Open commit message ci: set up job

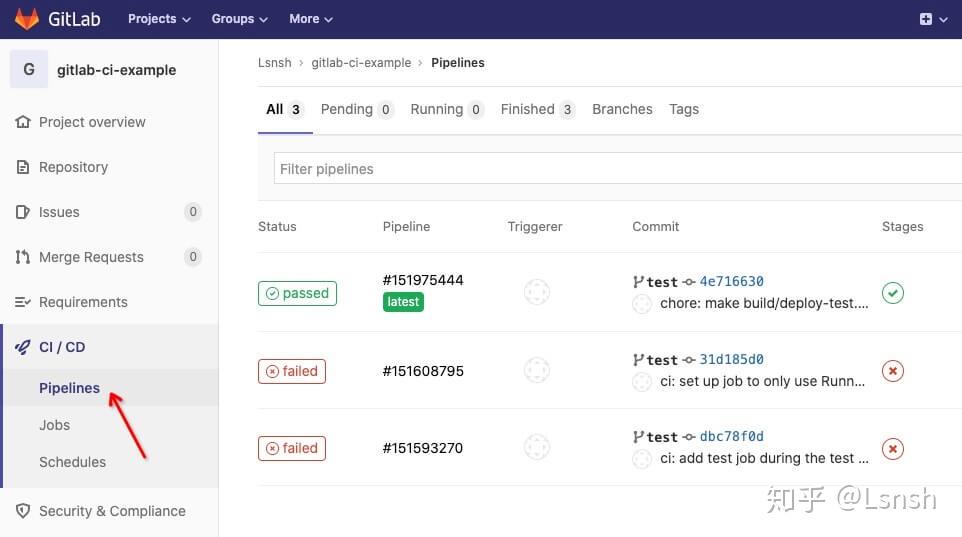coord(763,381)
